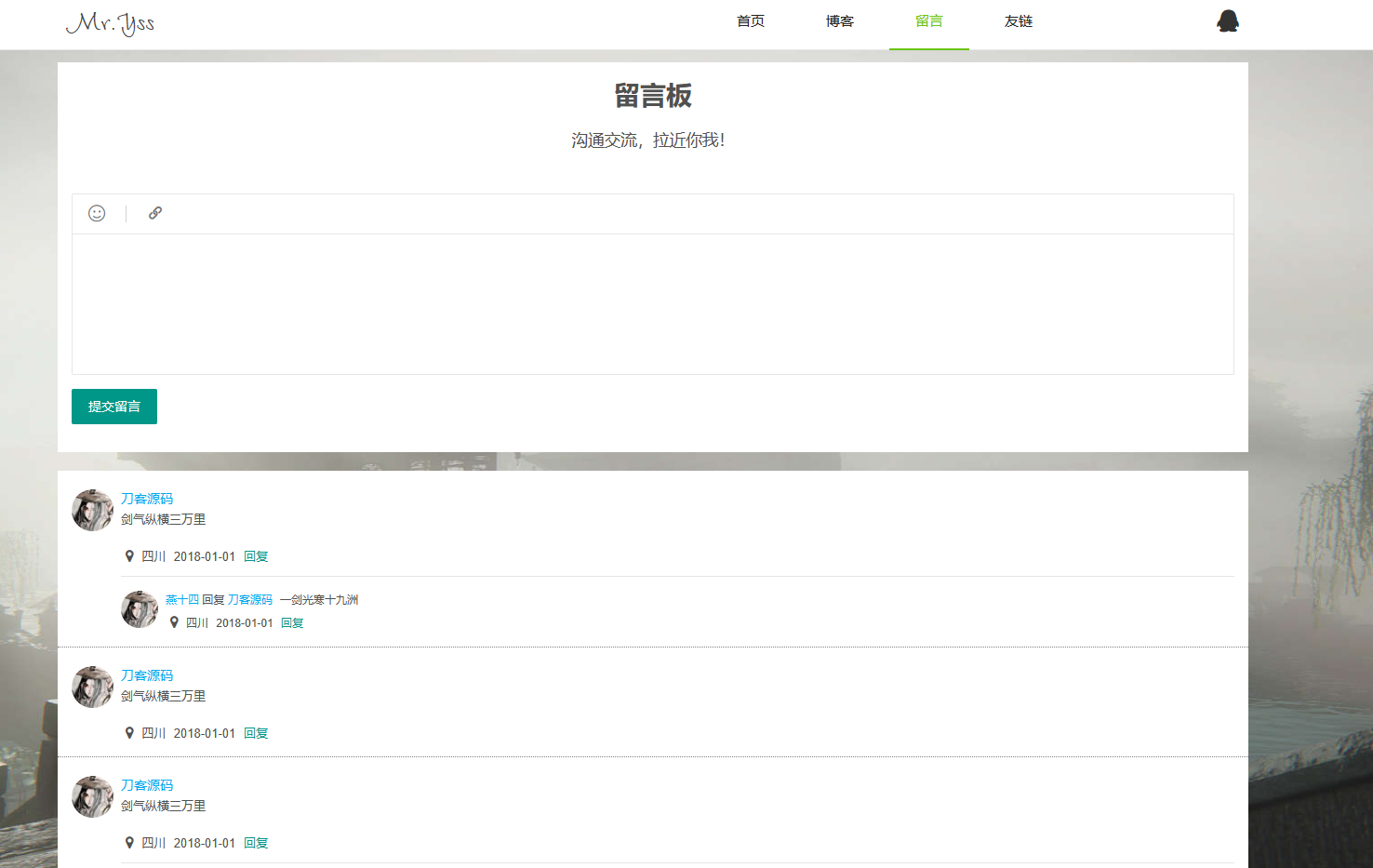Image resolution: width=1373 pixels, height=868 pixels.
Task: Click the second comment's avatar
Action: (93, 687)
